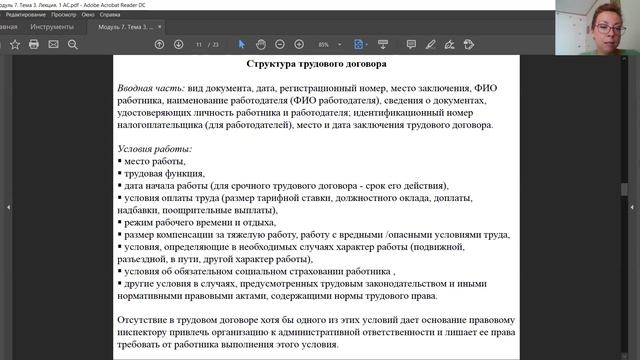The height and width of the screenshot is (360, 640).
Task: Click the italic text Вводная часть:
Action: [151, 88]
